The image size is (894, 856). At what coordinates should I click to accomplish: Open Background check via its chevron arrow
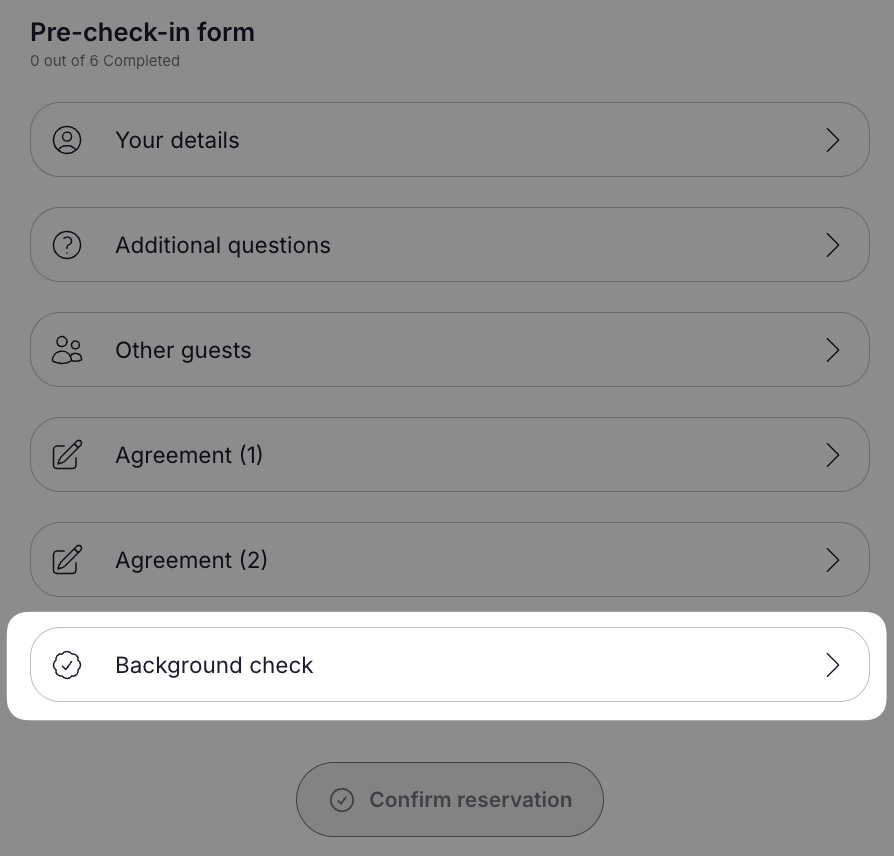click(833, 665)
